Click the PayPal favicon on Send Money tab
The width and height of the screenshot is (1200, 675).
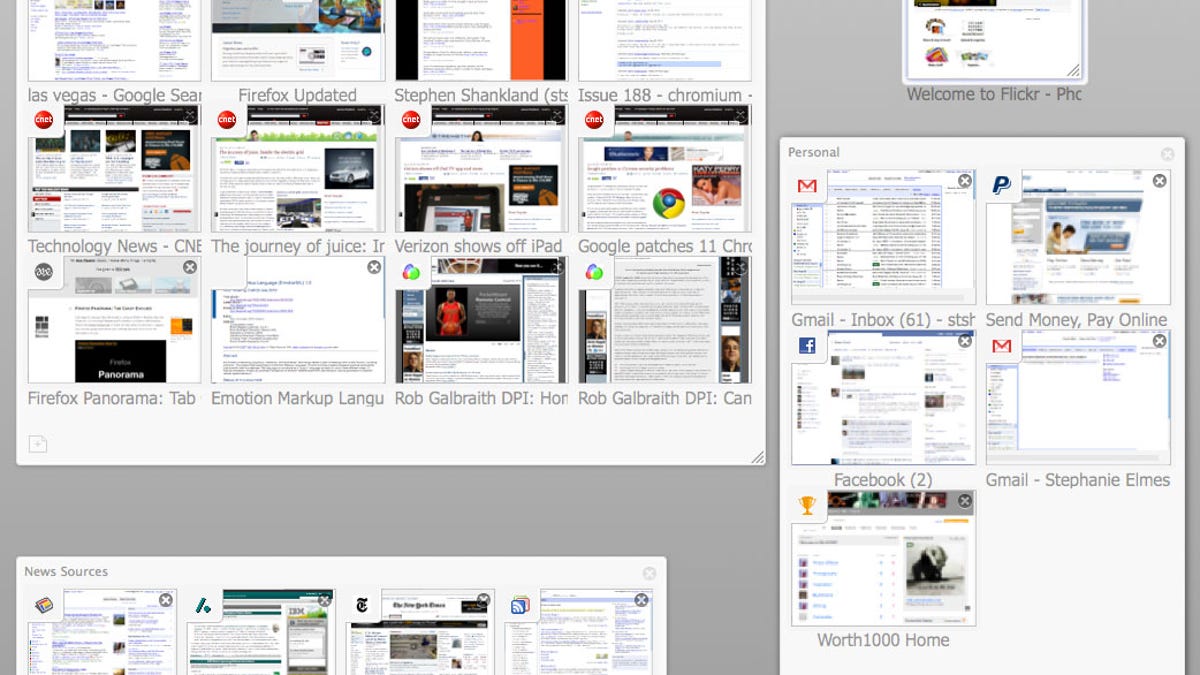1004,186
